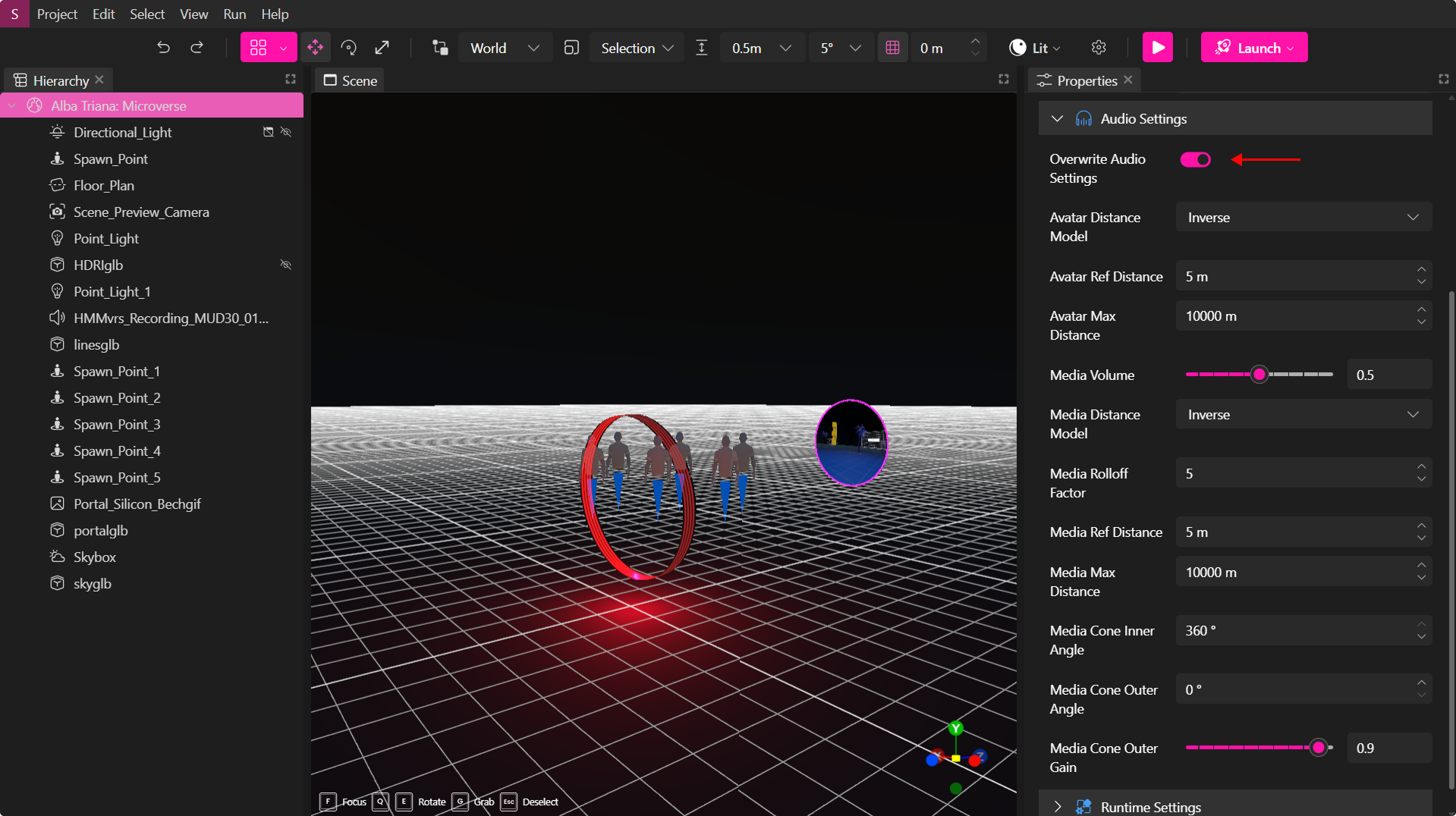Enable Overwrite Audio Settings toggle

coord(1194,159)
